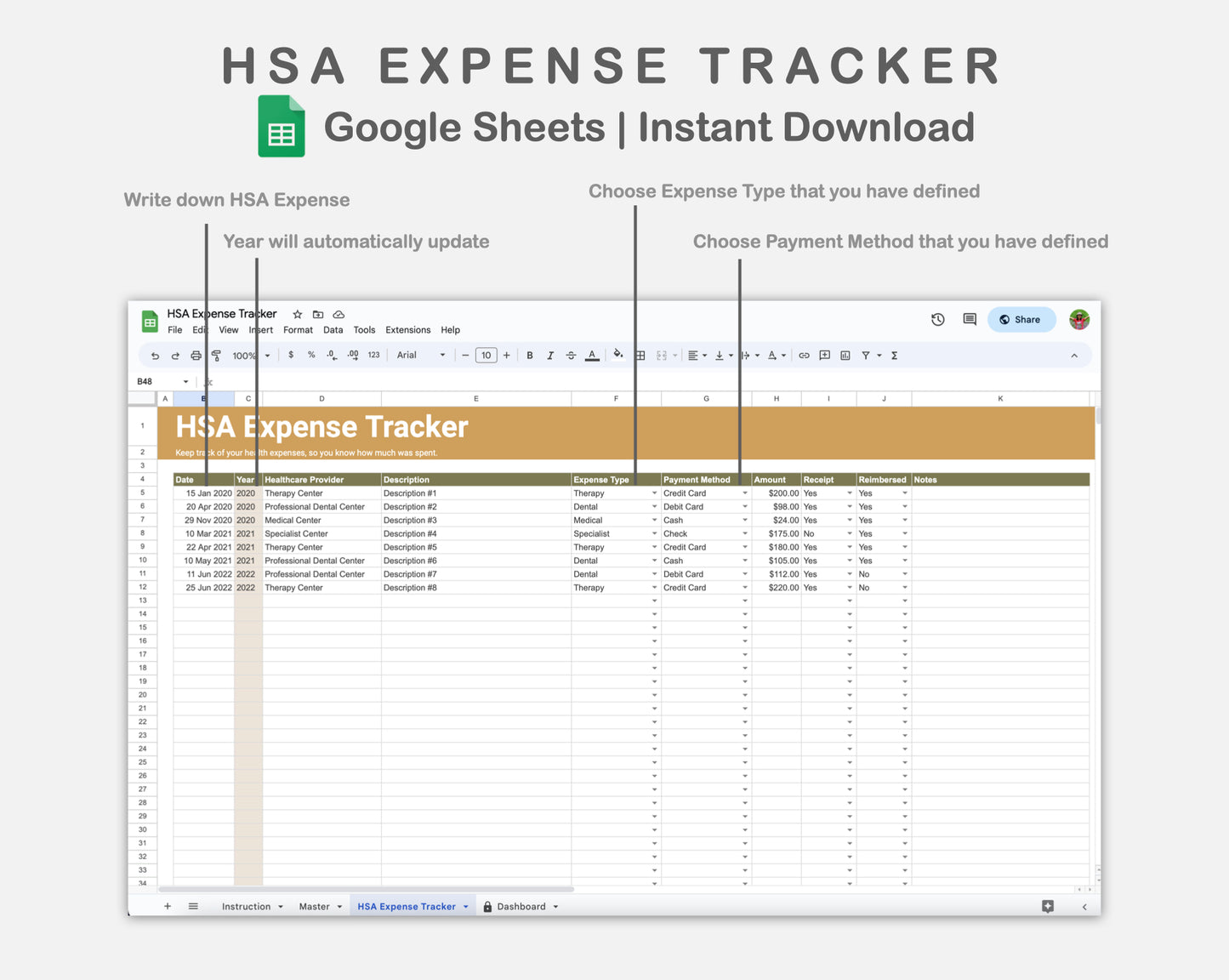Click the Strikethrough formatting icon
1229x980 pixels.
coord(571,355)
